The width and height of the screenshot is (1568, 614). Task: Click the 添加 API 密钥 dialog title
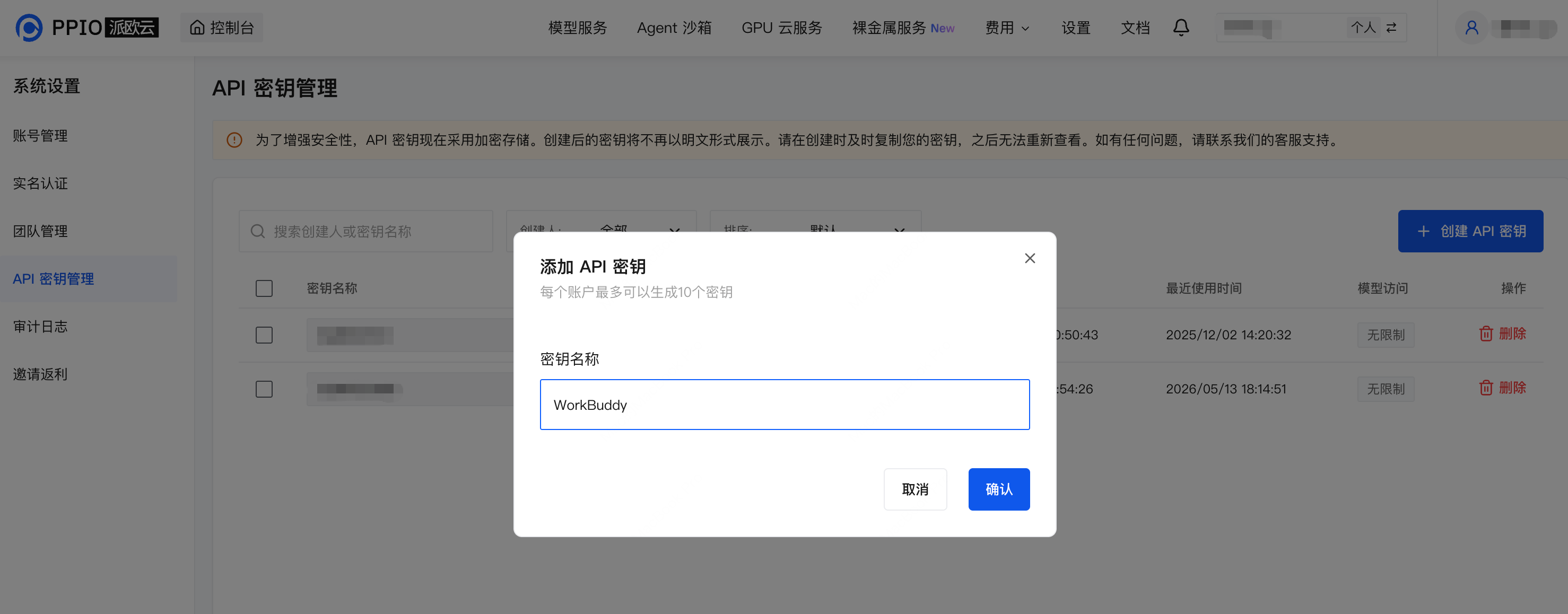click(593, 267)
